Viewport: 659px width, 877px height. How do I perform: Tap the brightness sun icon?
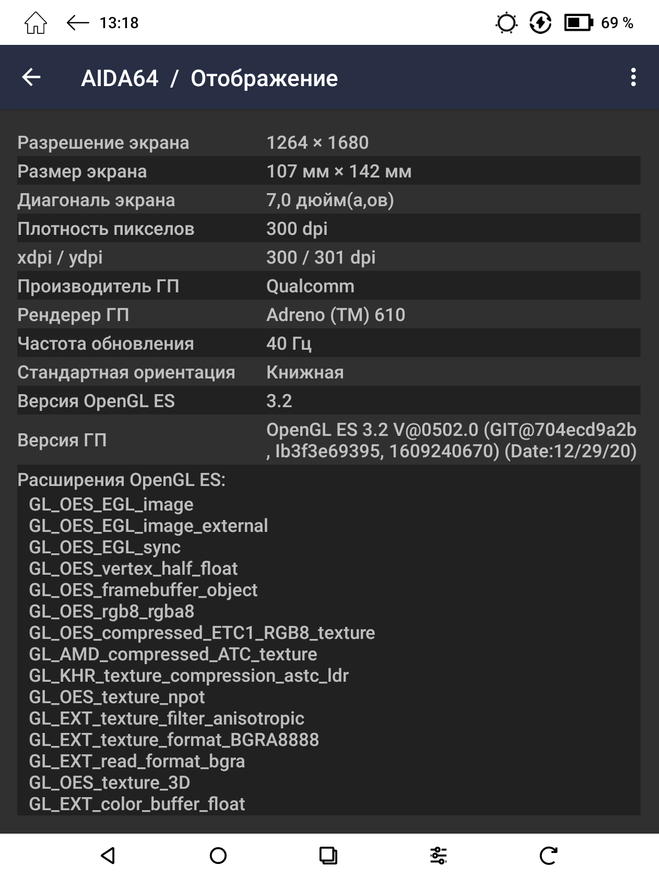pyautogui.click(x=507, y=22)
